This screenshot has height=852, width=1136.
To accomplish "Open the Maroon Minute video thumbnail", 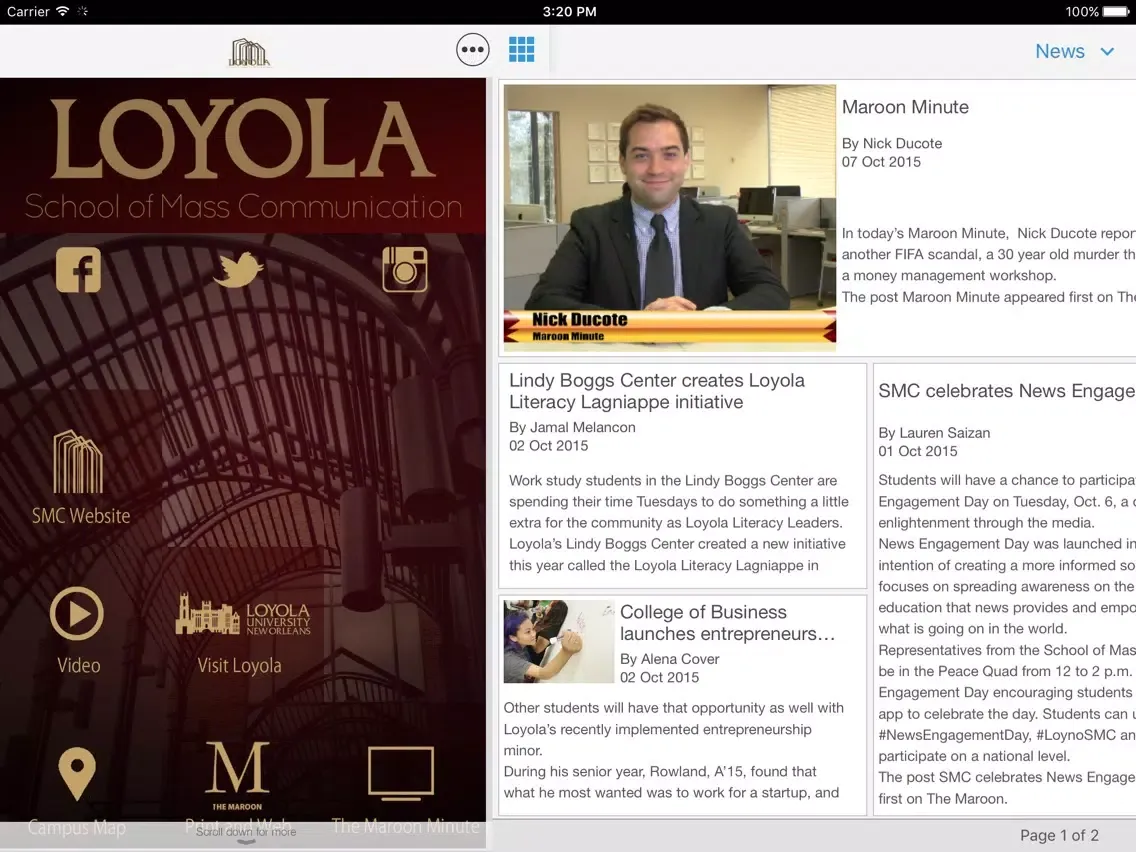I will pos(669,218).
